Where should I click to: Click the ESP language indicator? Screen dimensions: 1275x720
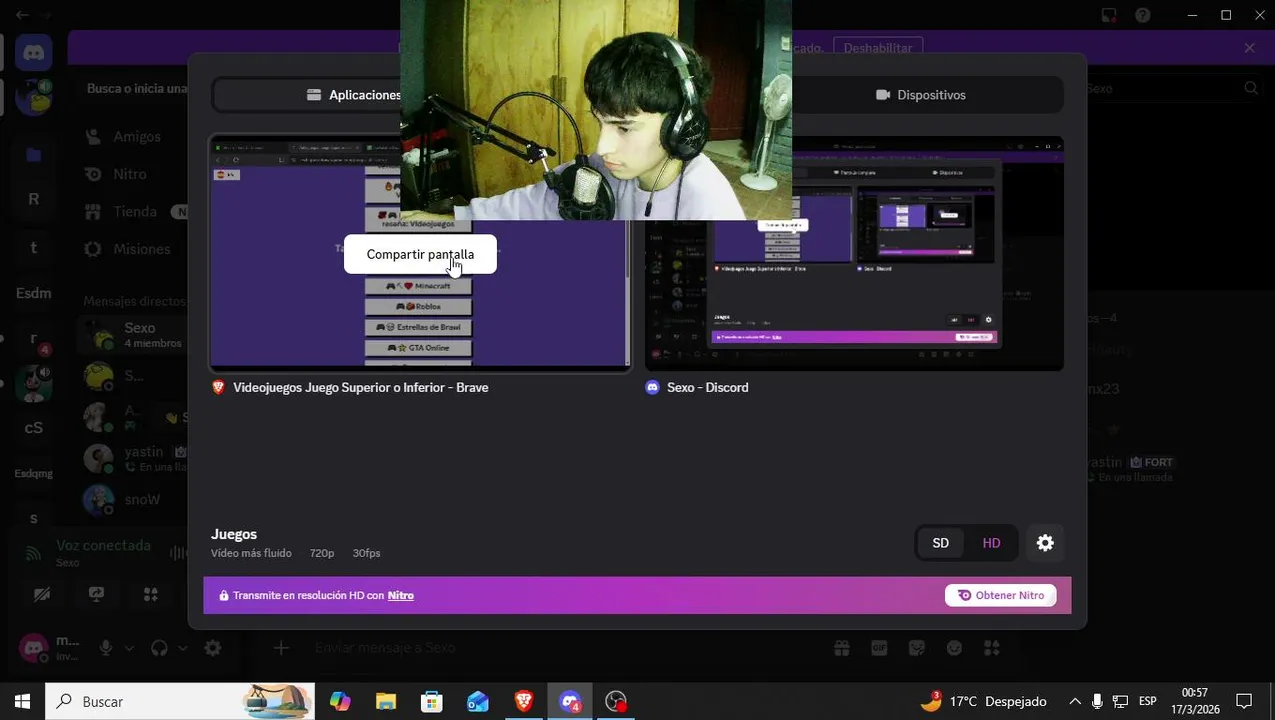(x=1148, y=702)
